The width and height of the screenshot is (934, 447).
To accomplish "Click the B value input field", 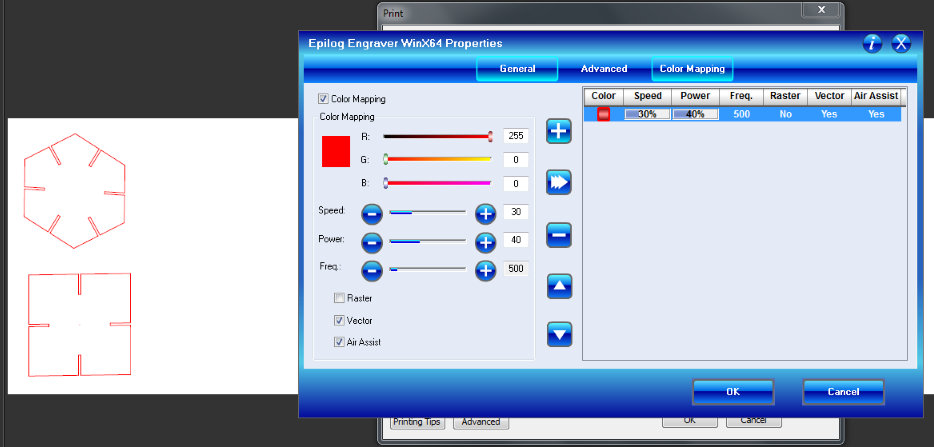I will pos(516,184).
